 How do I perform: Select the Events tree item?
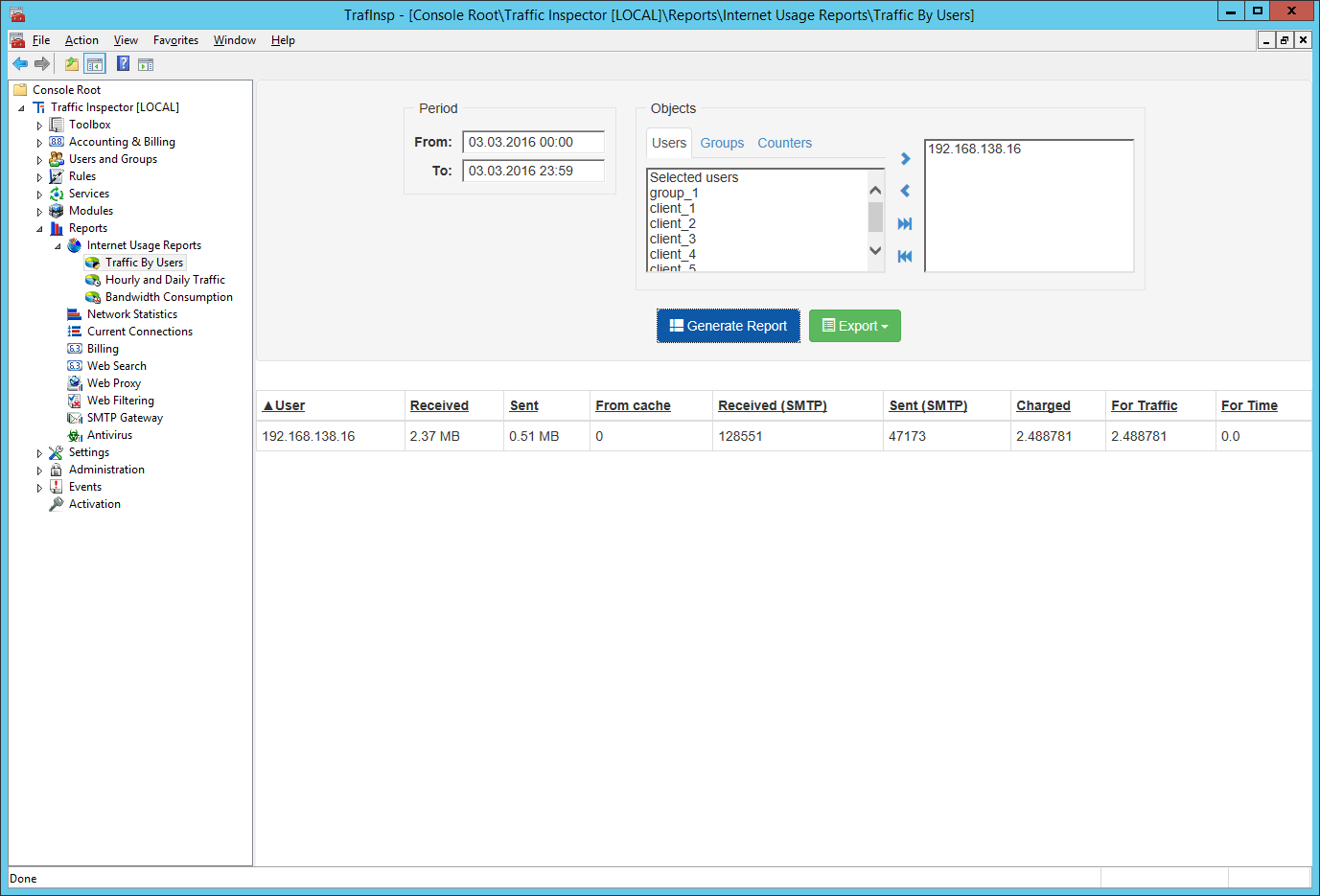pos(85,487)
